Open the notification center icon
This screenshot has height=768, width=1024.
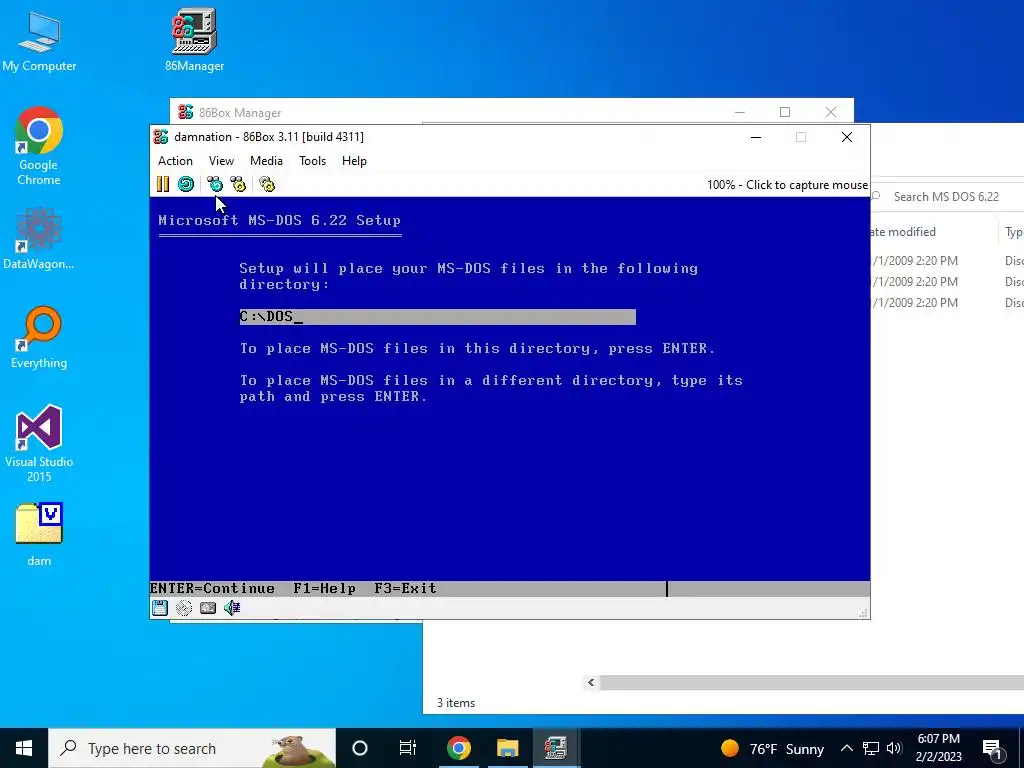pyautogui.click(x=993, y=748)
